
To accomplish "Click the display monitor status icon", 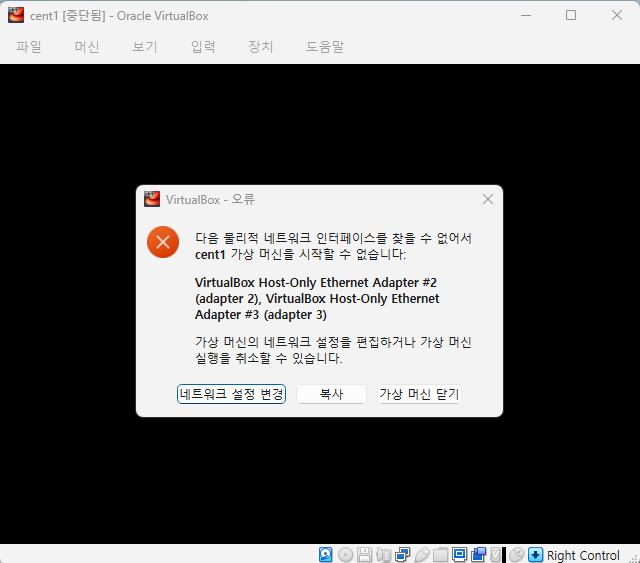I will 460,555.
